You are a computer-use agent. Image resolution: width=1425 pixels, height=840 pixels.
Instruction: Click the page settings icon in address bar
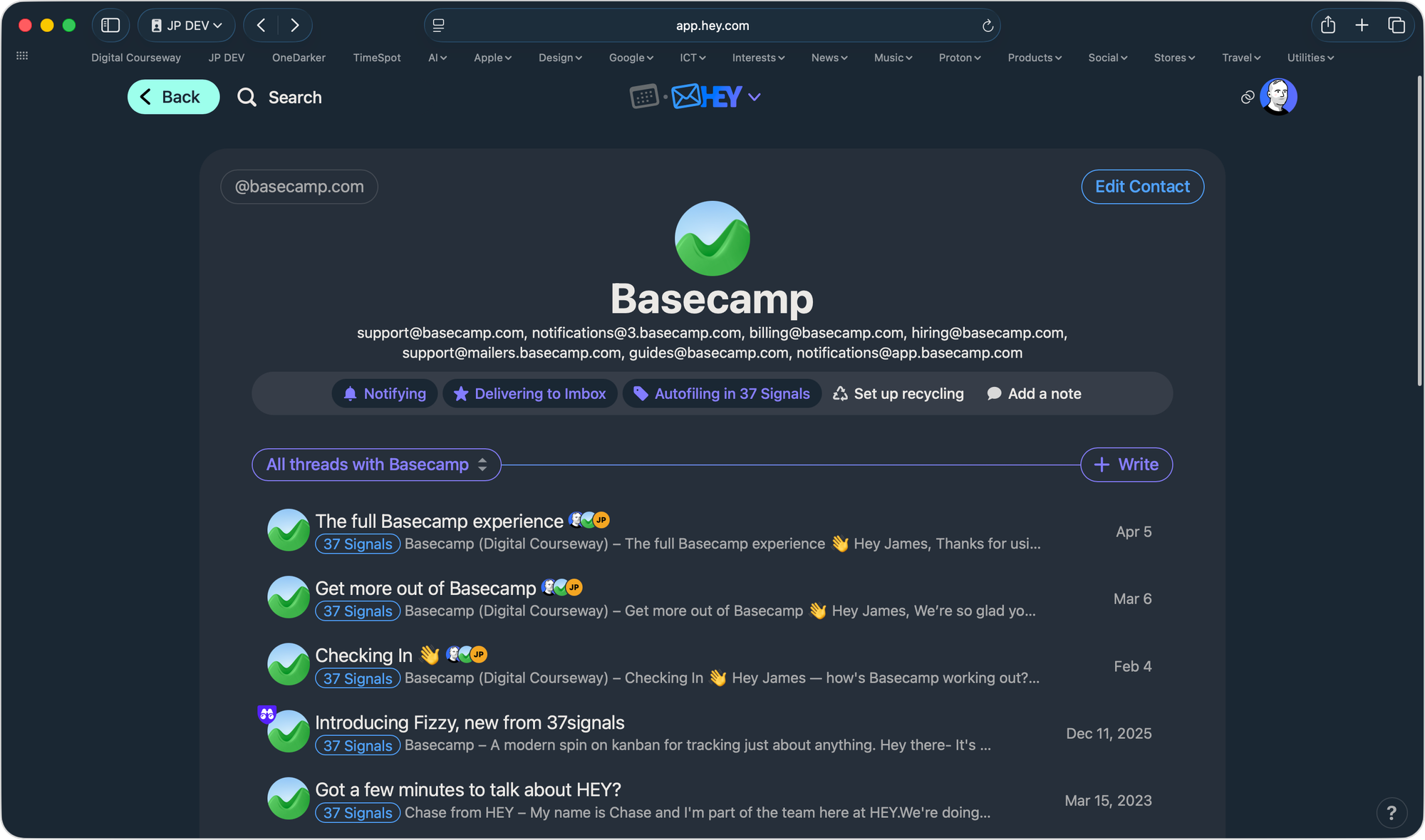click(439, 26)
